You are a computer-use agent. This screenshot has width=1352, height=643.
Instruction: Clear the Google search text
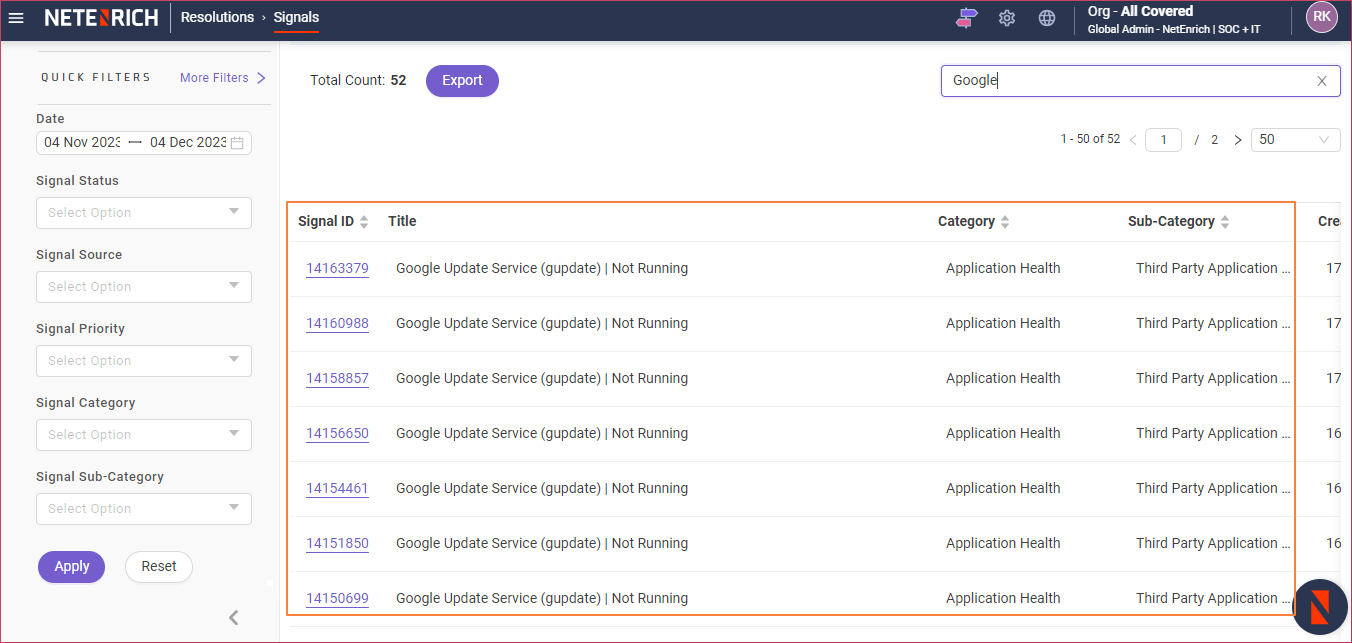tap(1321, 81)
